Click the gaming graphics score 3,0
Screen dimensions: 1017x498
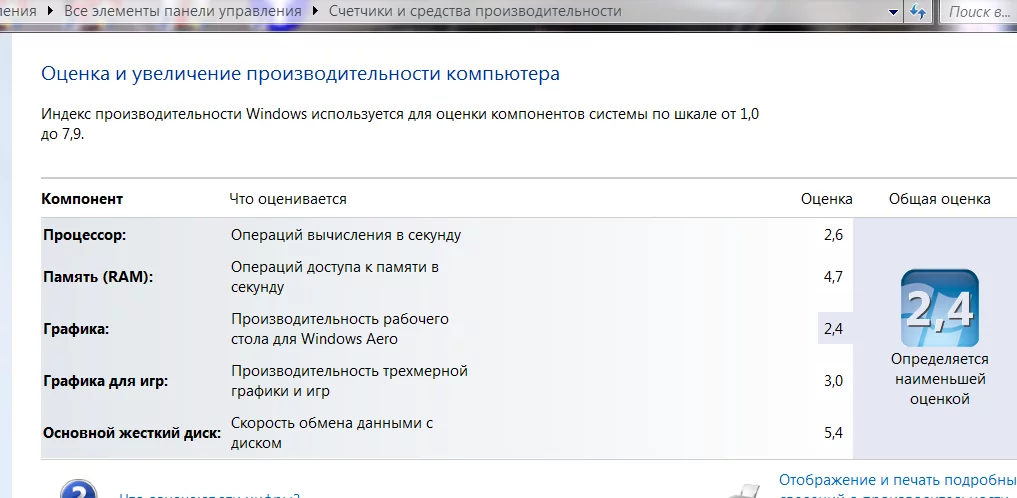point(833,381)
